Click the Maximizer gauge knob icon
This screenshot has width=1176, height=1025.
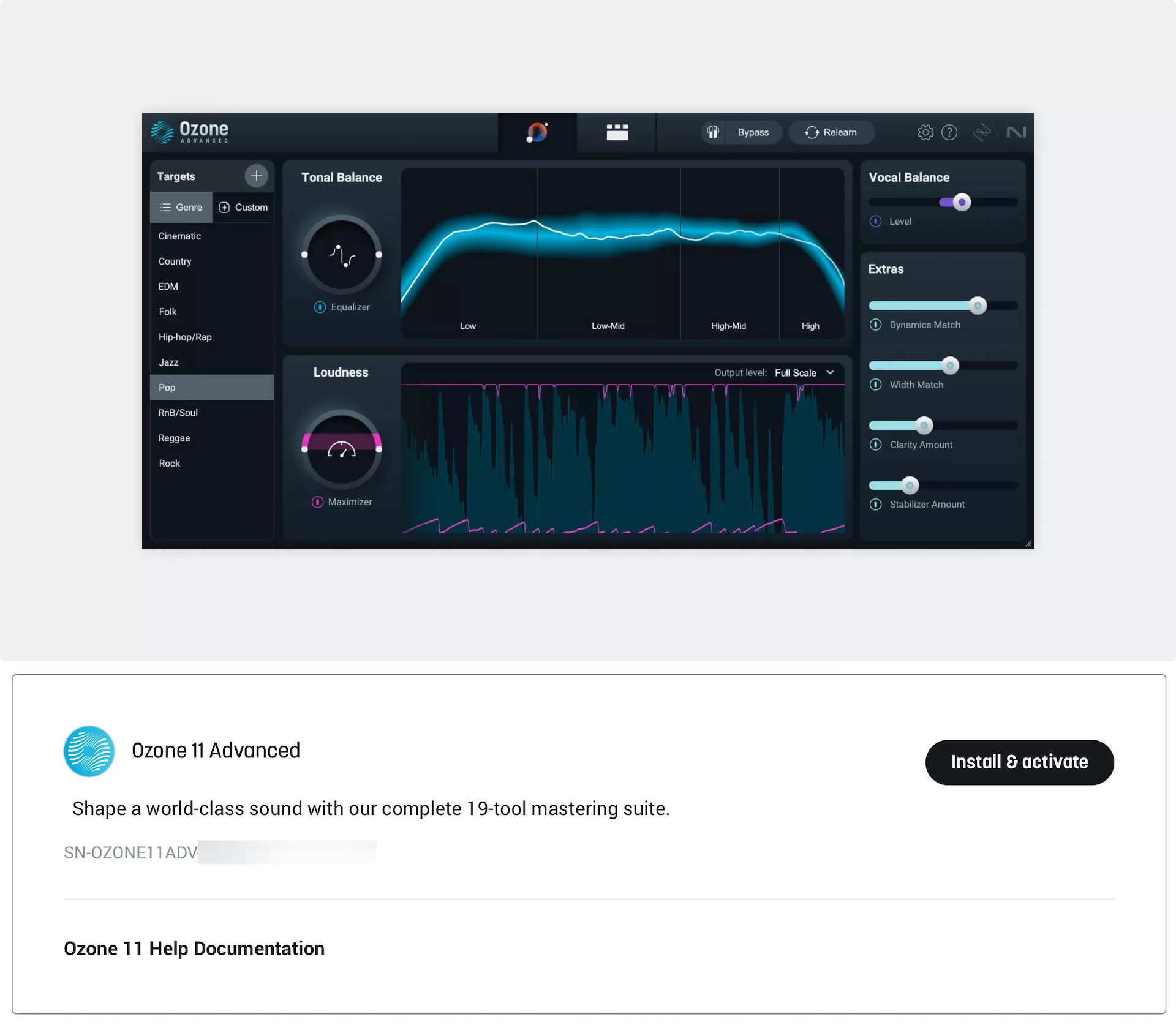[342, 449]
